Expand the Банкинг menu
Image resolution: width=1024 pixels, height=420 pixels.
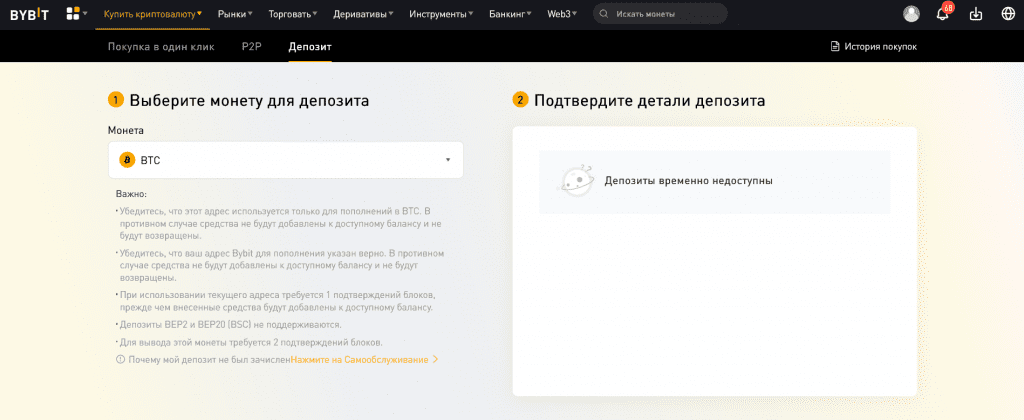[510, 14]
